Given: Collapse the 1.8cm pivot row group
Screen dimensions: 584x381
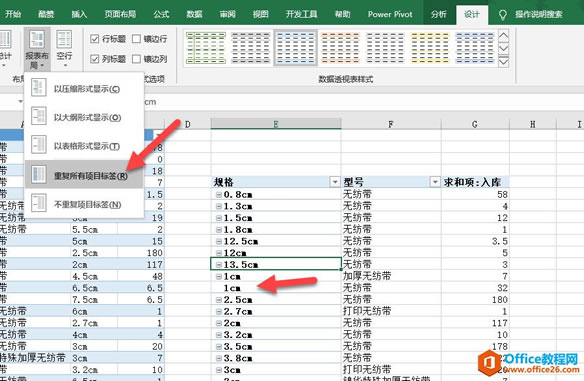Looking at the screenshot, I should click(219, 230).
